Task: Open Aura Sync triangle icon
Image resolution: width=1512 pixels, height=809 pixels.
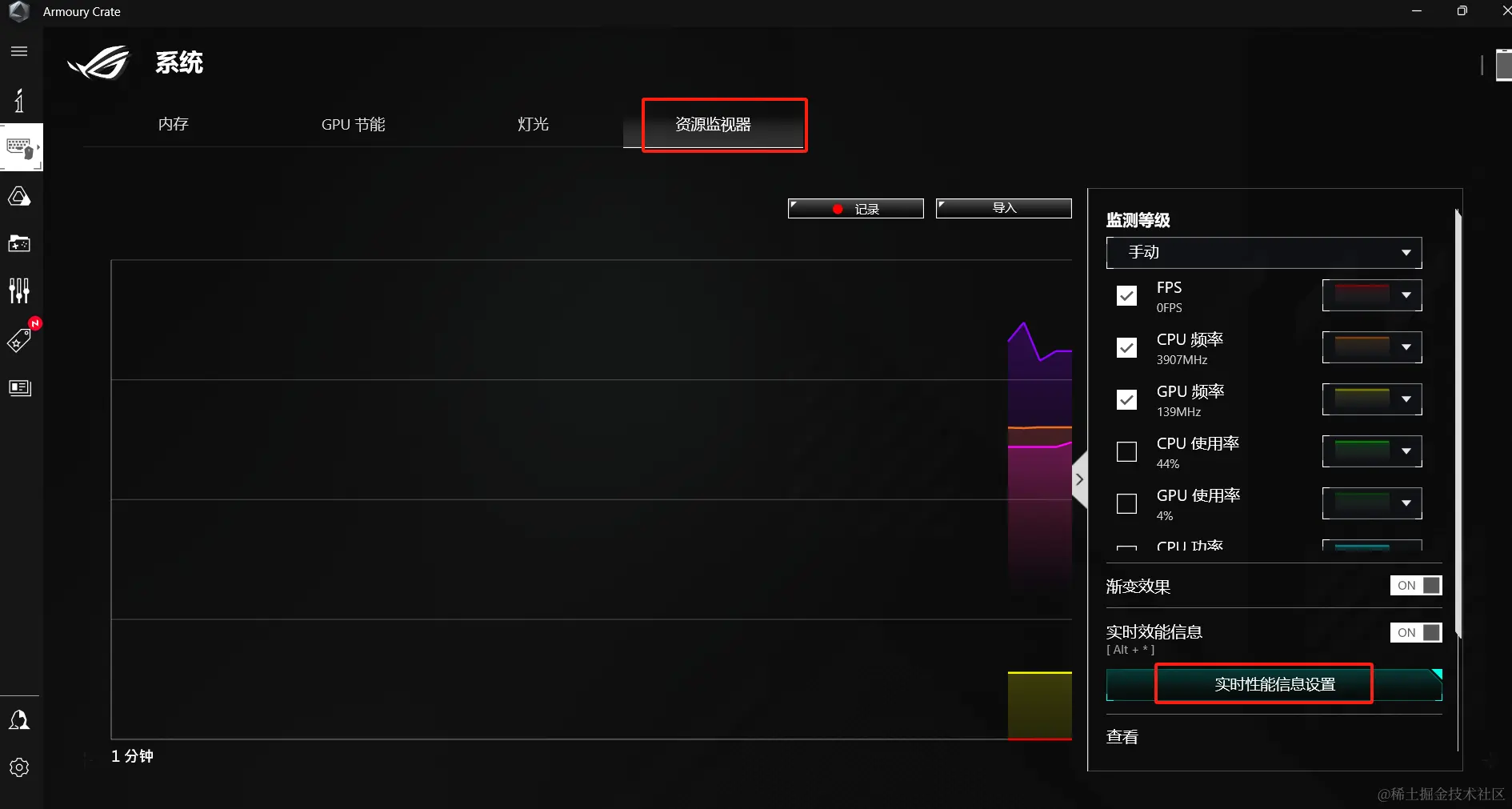Action: [x=19, y=196]
